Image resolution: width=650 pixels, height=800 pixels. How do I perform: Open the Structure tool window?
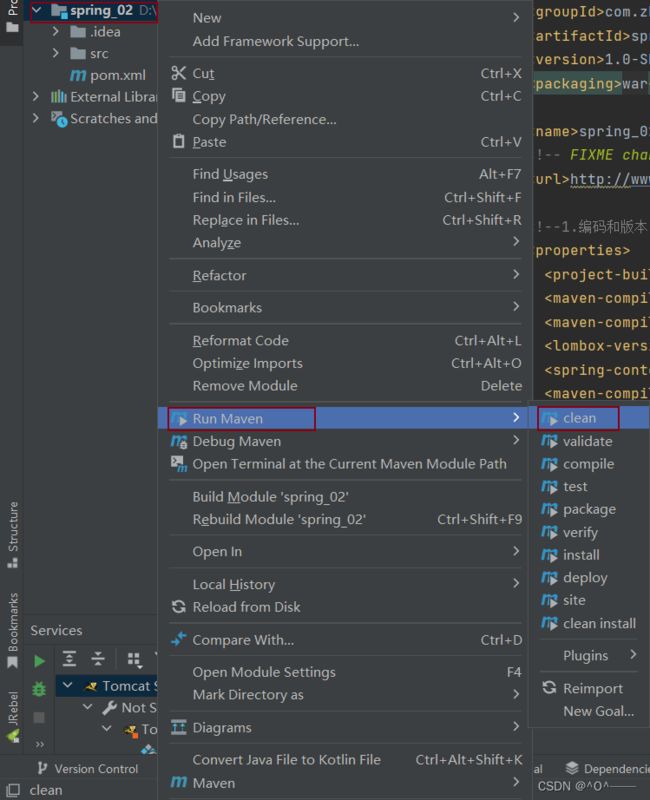[x=13, y=535]
